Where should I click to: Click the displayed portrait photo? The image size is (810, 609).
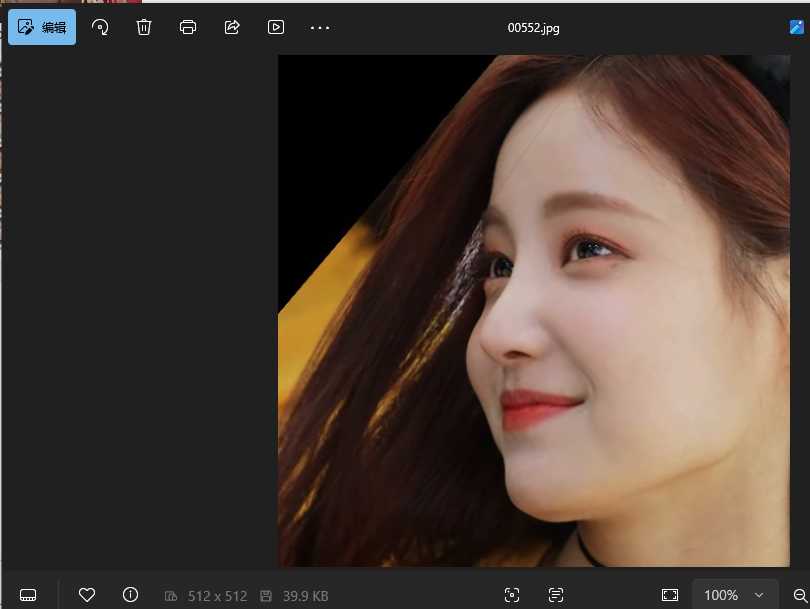pyautogui.click(x=534, y=310)
